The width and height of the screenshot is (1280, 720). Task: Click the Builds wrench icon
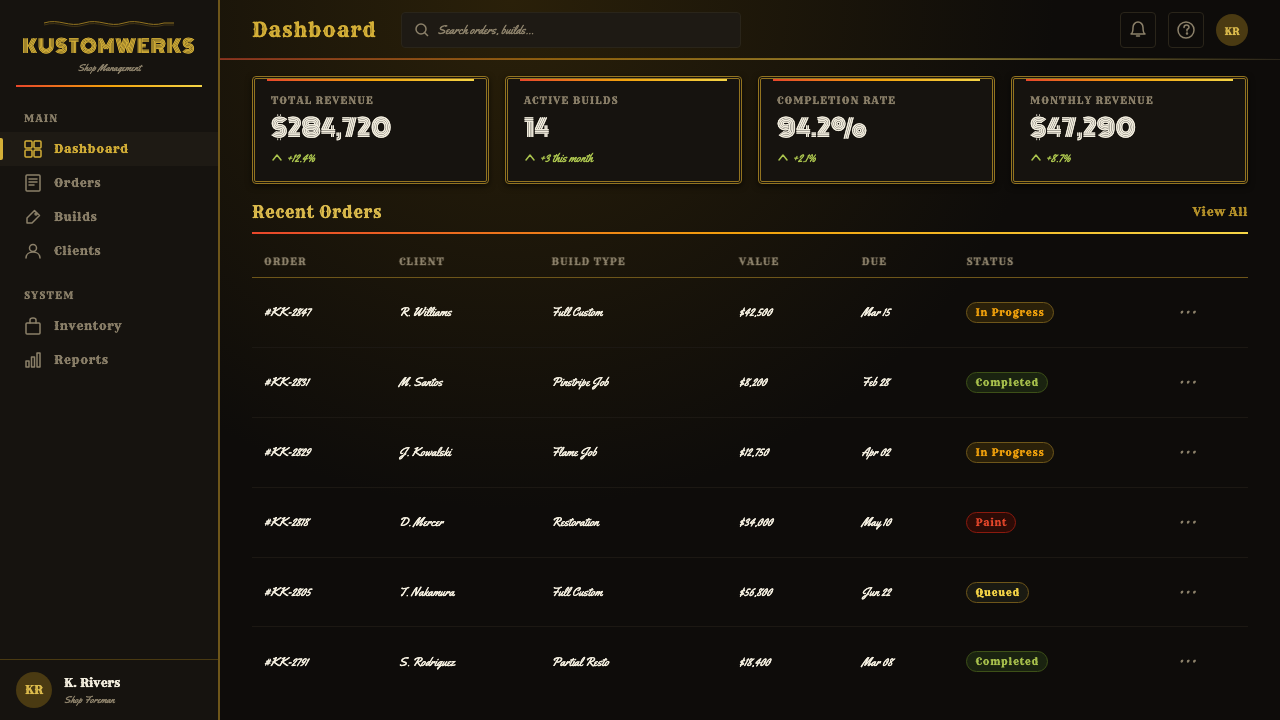[x=33, y=217]
